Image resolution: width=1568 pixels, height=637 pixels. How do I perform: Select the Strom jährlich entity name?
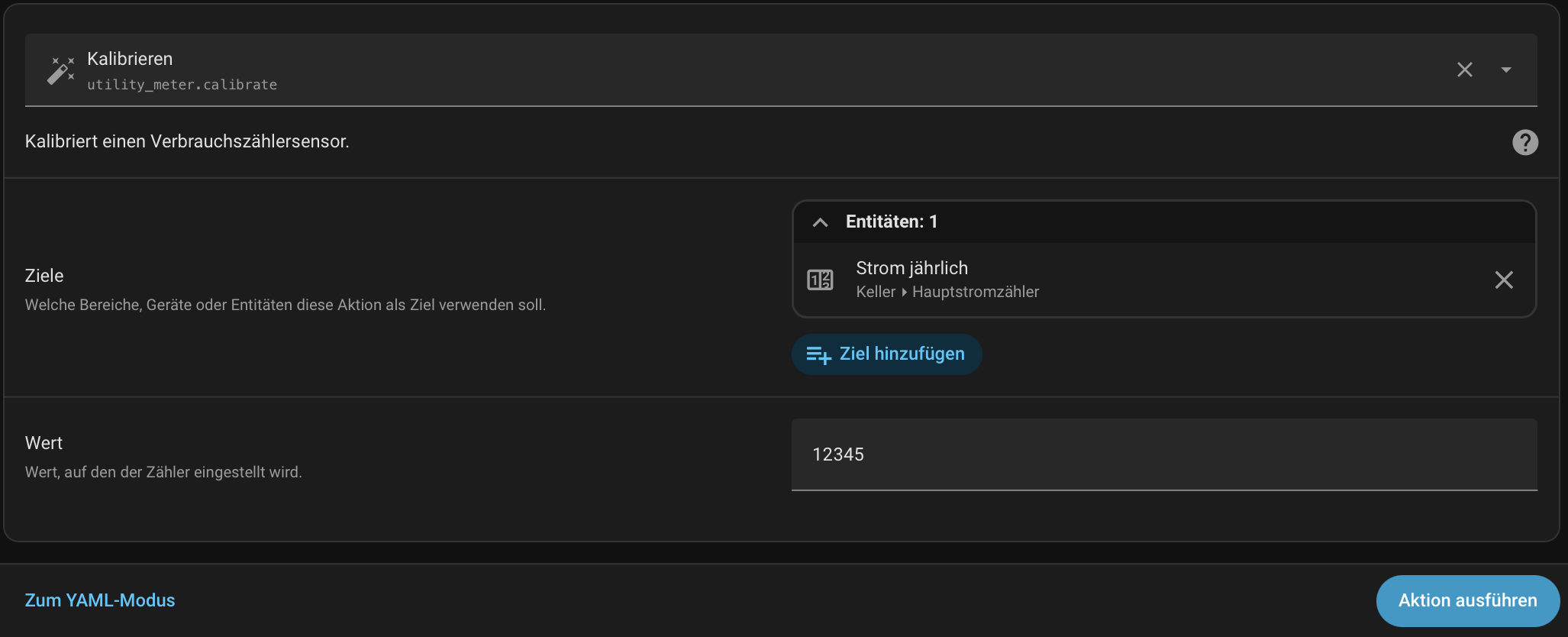[x=911, y=268]
